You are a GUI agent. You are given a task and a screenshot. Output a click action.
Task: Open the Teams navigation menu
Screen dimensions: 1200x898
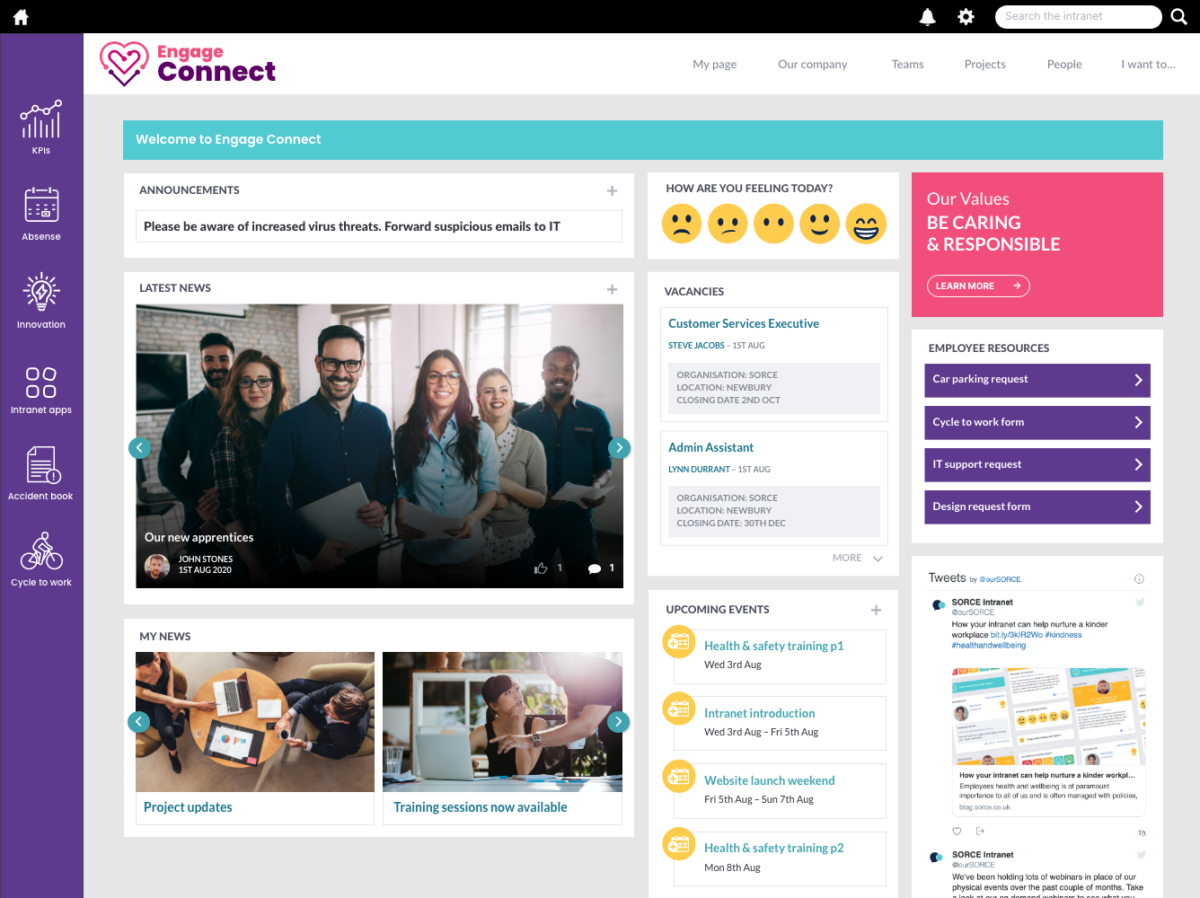pos(907,64)
